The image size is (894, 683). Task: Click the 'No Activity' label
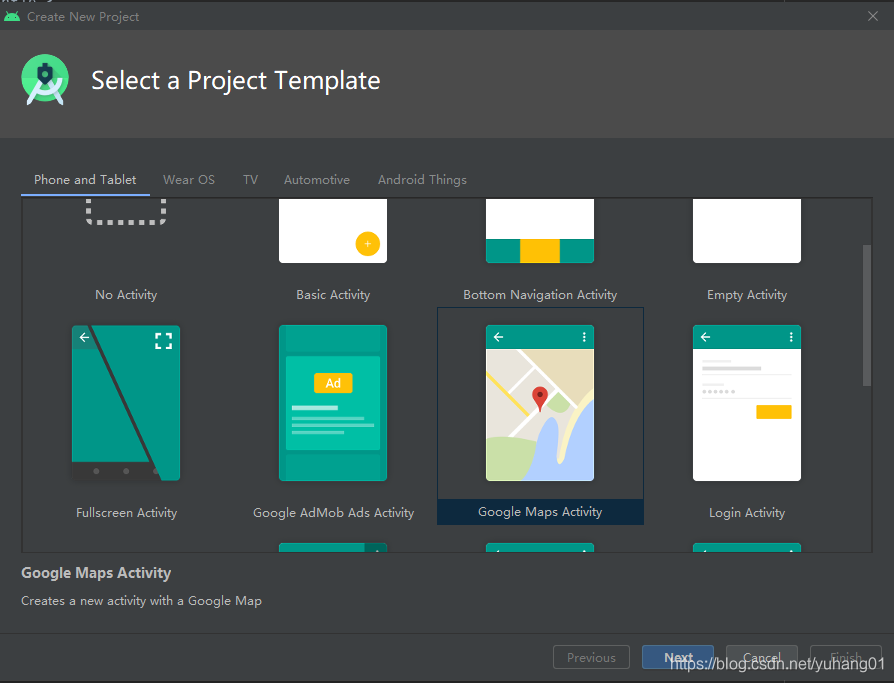point(126,295)
